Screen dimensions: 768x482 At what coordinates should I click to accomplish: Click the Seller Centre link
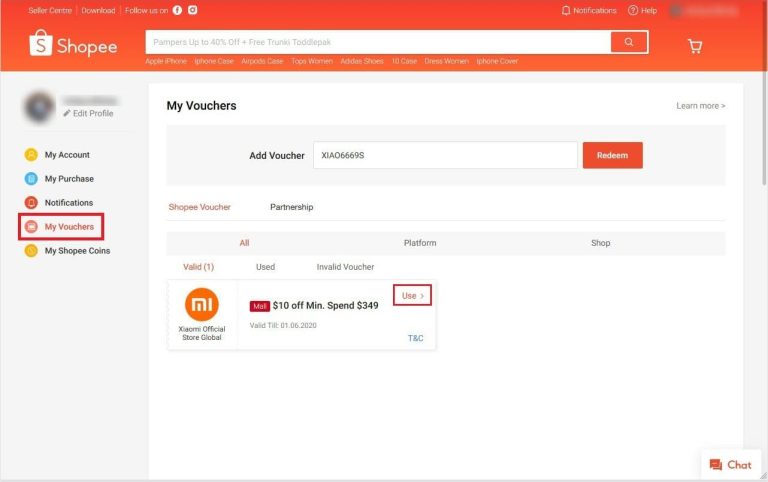[x=50, y=10]
